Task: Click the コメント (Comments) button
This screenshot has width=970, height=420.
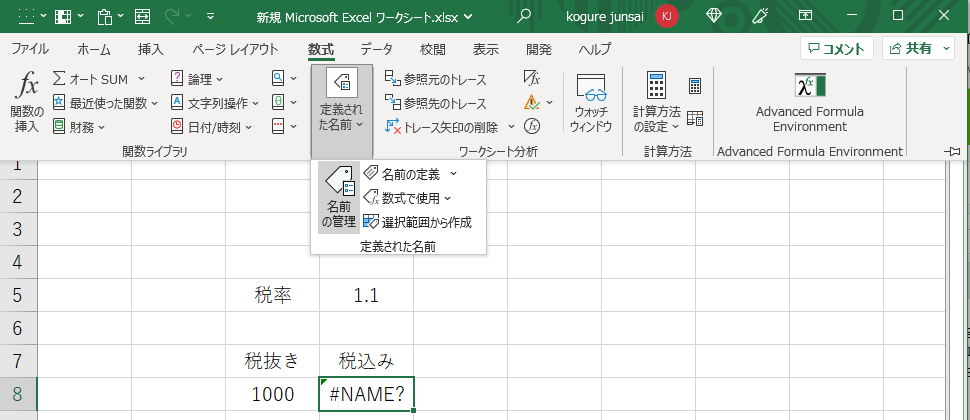Action: tap(836, 48)
